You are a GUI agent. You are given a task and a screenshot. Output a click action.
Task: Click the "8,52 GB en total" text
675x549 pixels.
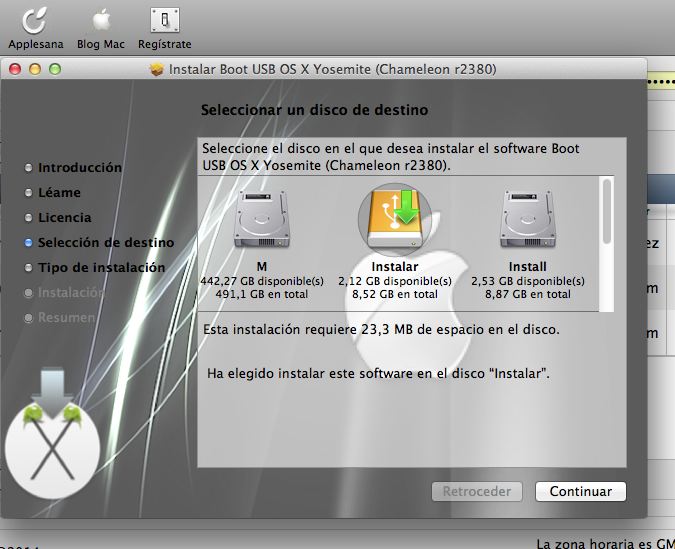395,294
